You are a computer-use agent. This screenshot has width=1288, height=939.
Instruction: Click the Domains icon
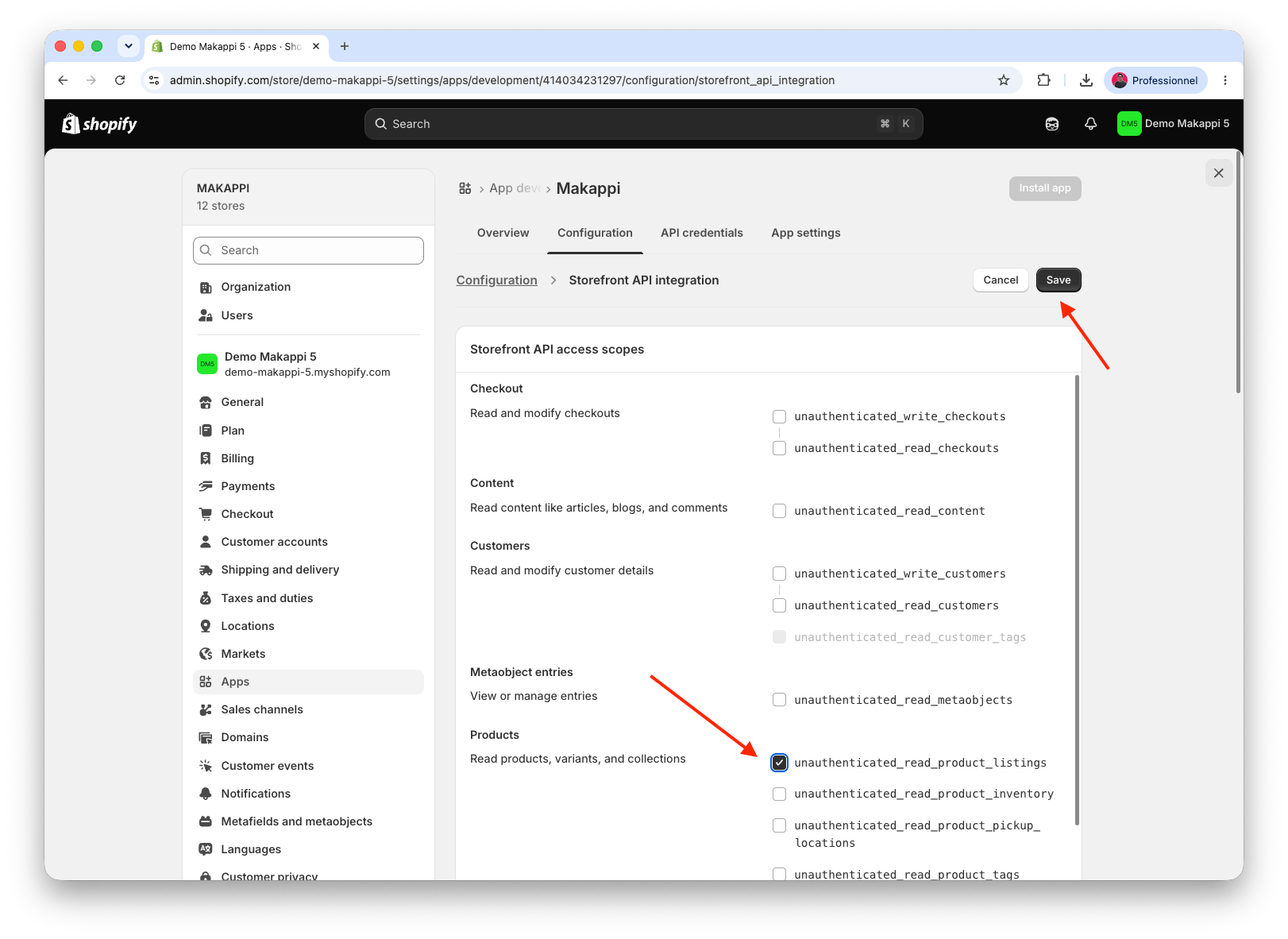coord(206,737)
